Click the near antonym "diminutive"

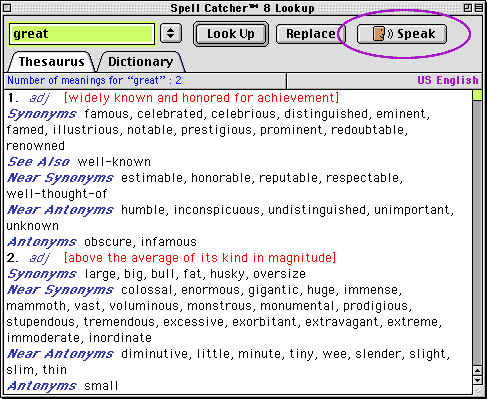[154, 354]
